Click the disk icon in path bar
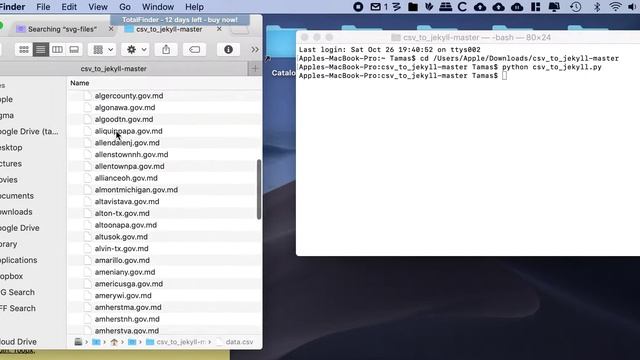Screen dimensions: 640x360 tap(78, 342)
